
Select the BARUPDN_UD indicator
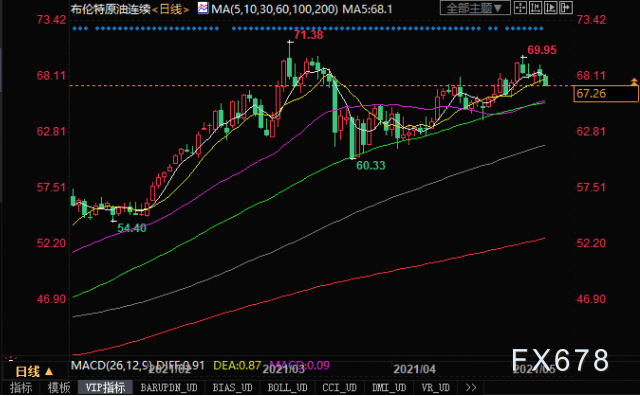click(x=169, y=387)
